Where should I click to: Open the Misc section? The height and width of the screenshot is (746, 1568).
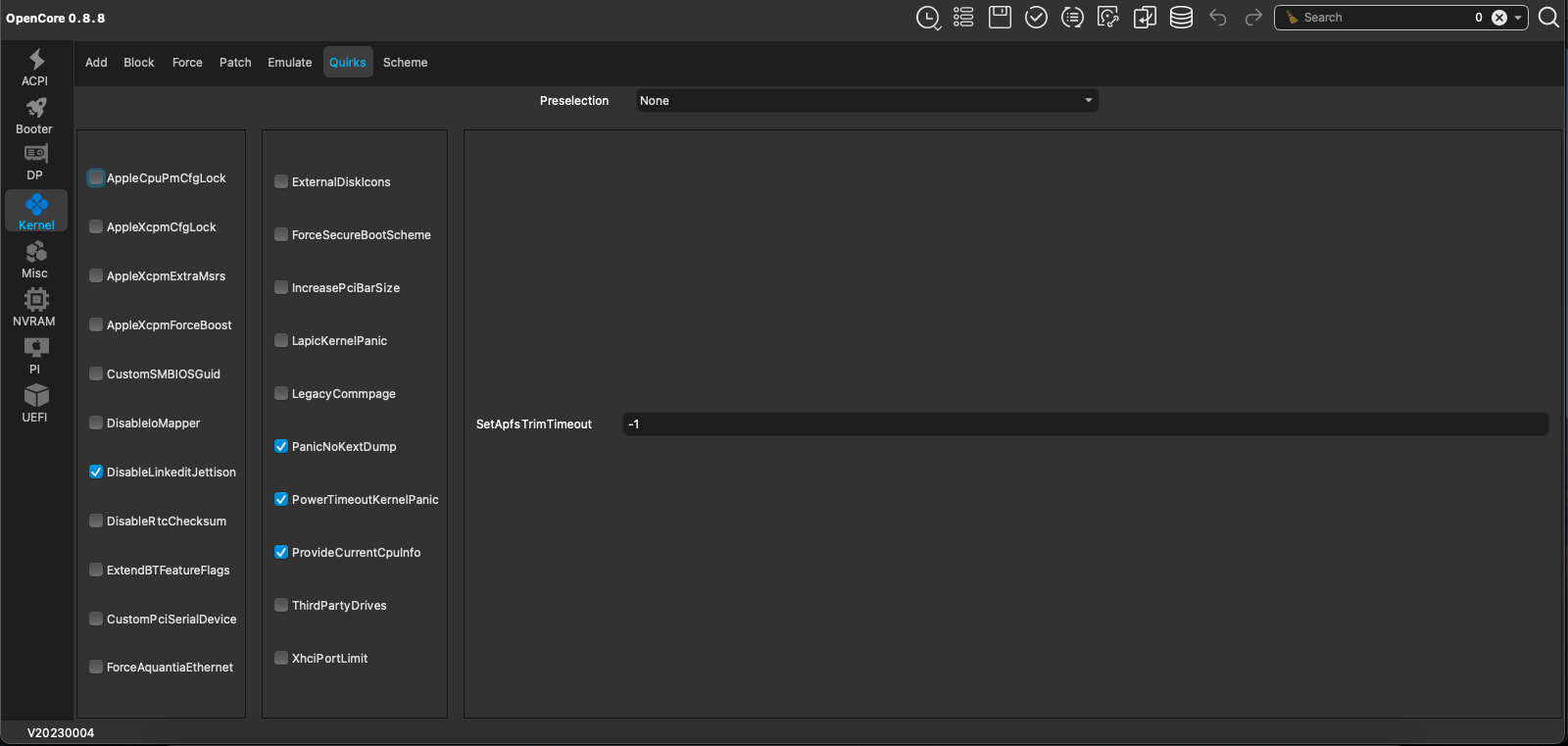[35, 260]
